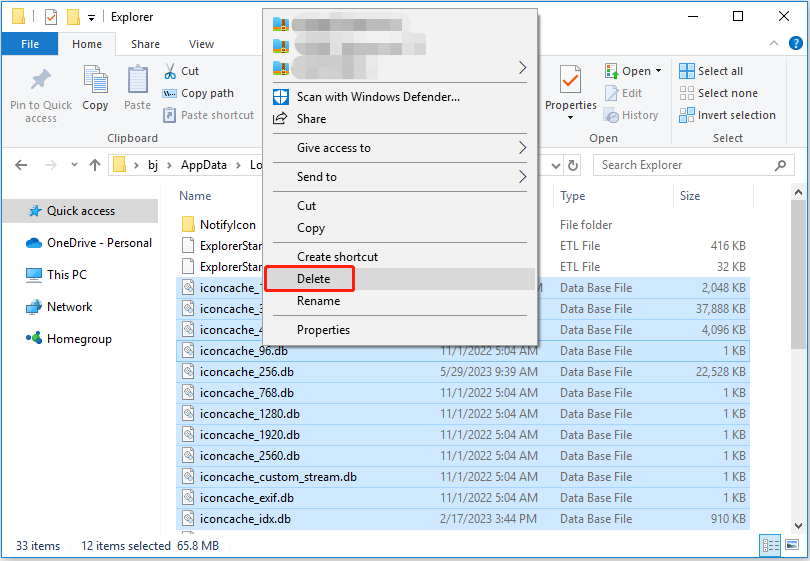Click the Copy icon in Clipboard group
The width and height of the screenshot is (810, 561).
96,80
